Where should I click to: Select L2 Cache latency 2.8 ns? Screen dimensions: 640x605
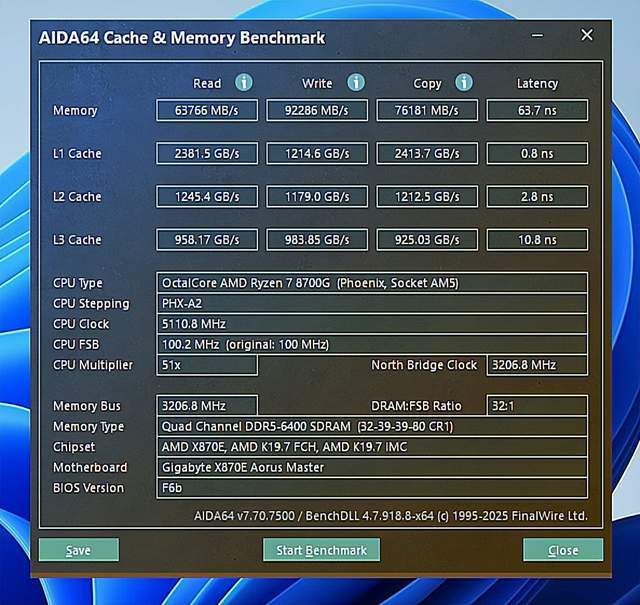point(537,197)
